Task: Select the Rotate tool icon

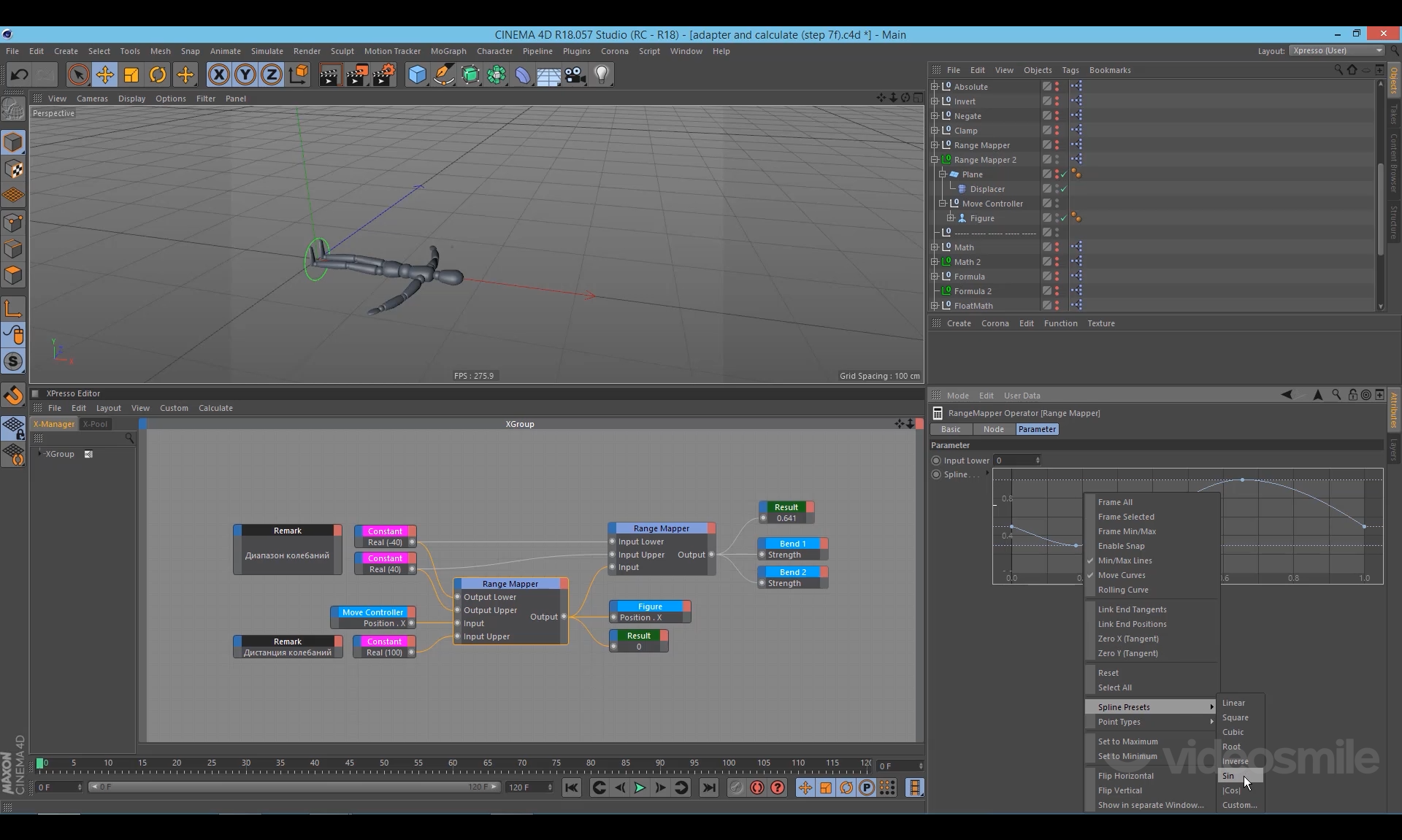Action: coord(158,74)
